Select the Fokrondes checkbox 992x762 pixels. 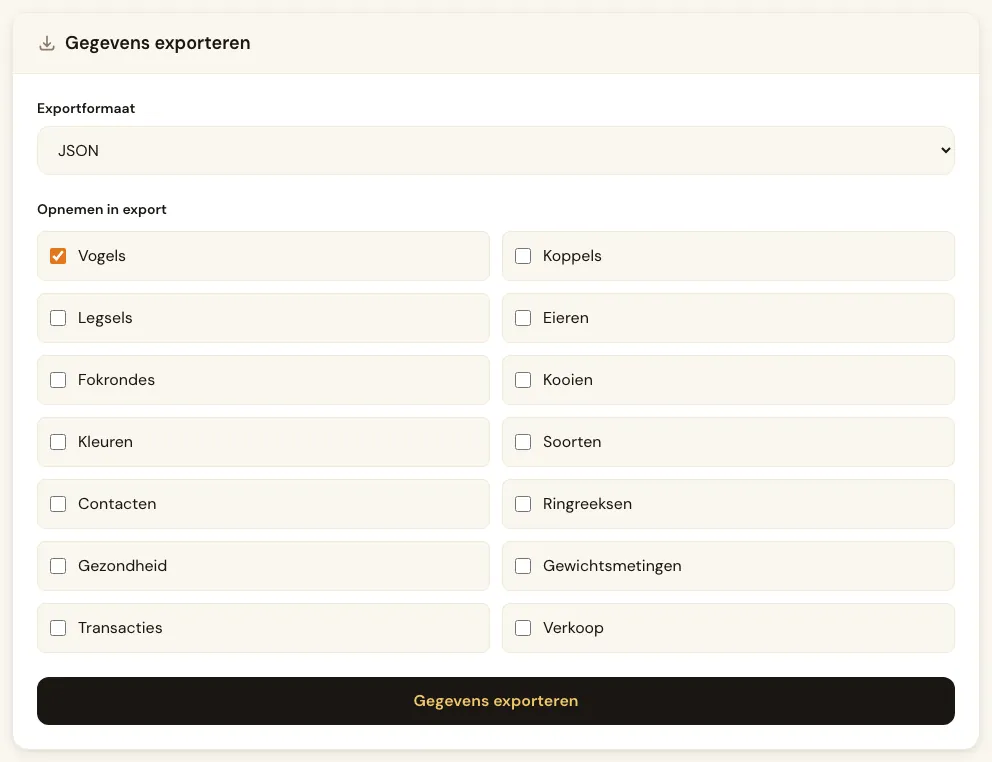tap(58, 380)
